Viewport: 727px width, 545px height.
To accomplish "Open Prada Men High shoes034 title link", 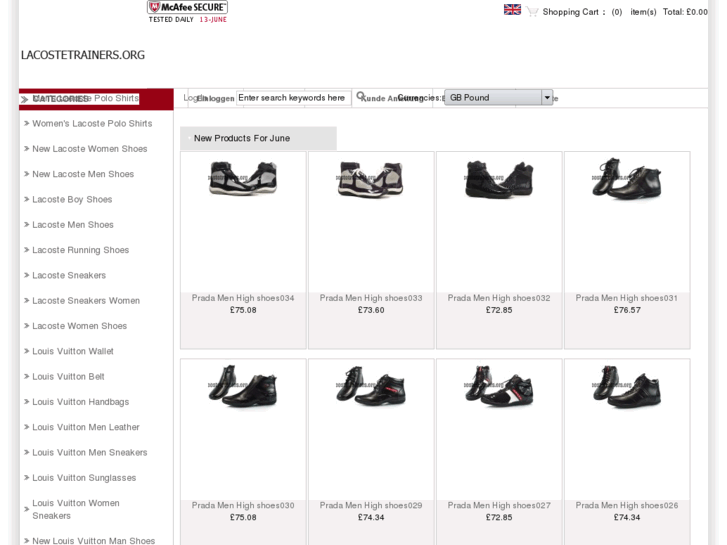I will [x=243, y=298].
